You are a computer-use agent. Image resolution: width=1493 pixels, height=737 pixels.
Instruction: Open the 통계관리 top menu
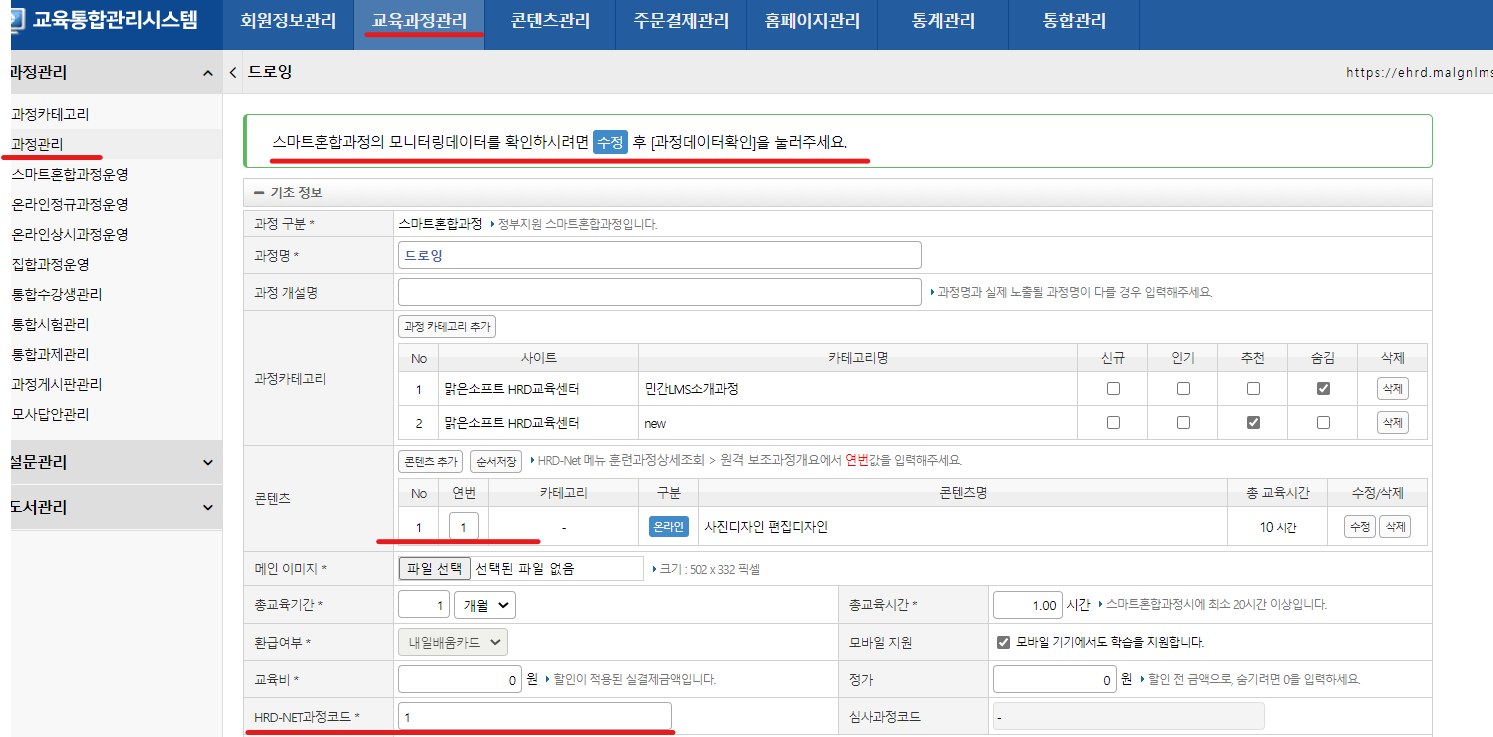tap(942, 21)
